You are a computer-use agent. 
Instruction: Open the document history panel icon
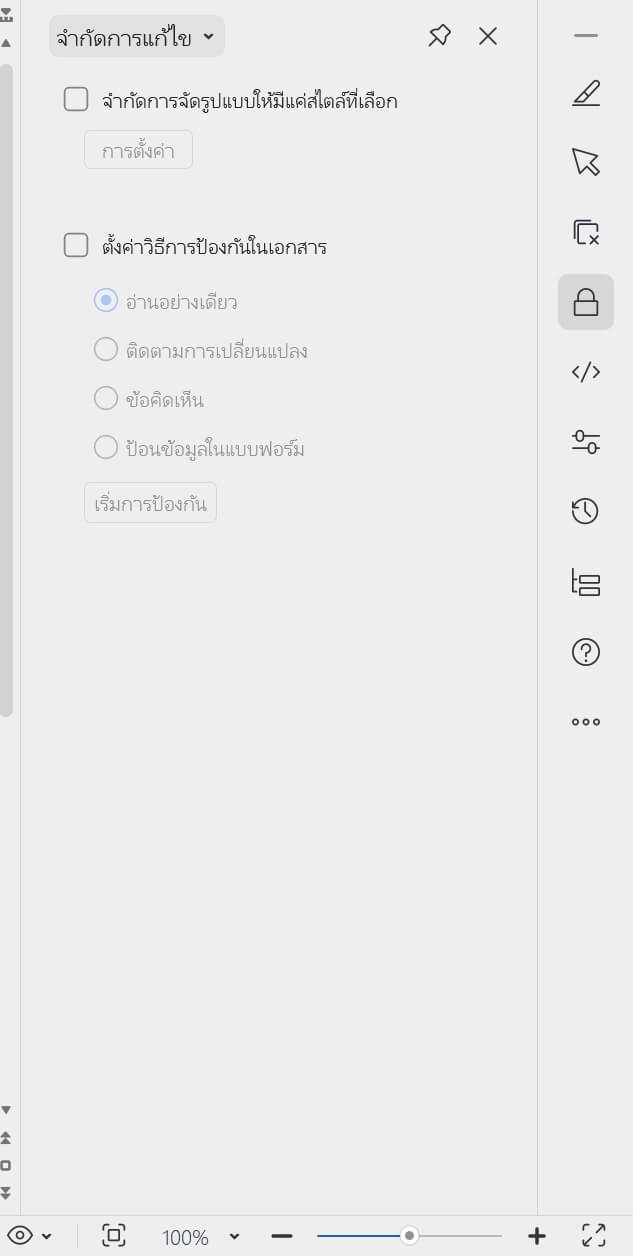click(x=585, y=511)
